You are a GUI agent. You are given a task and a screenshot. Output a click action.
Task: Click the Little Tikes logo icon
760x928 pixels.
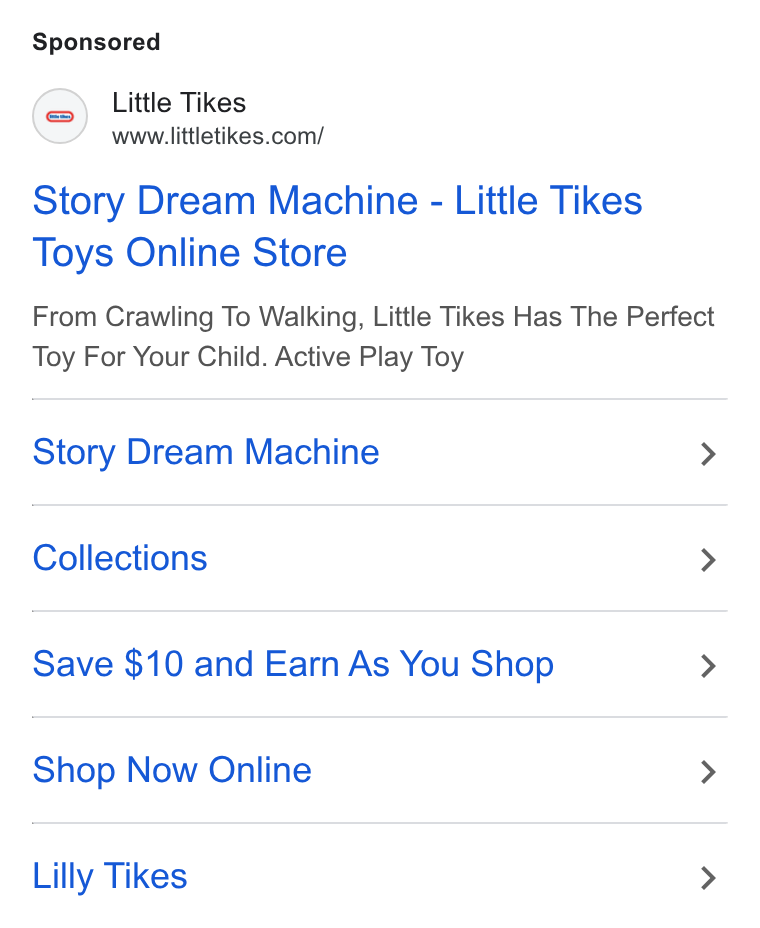(60, 116)
